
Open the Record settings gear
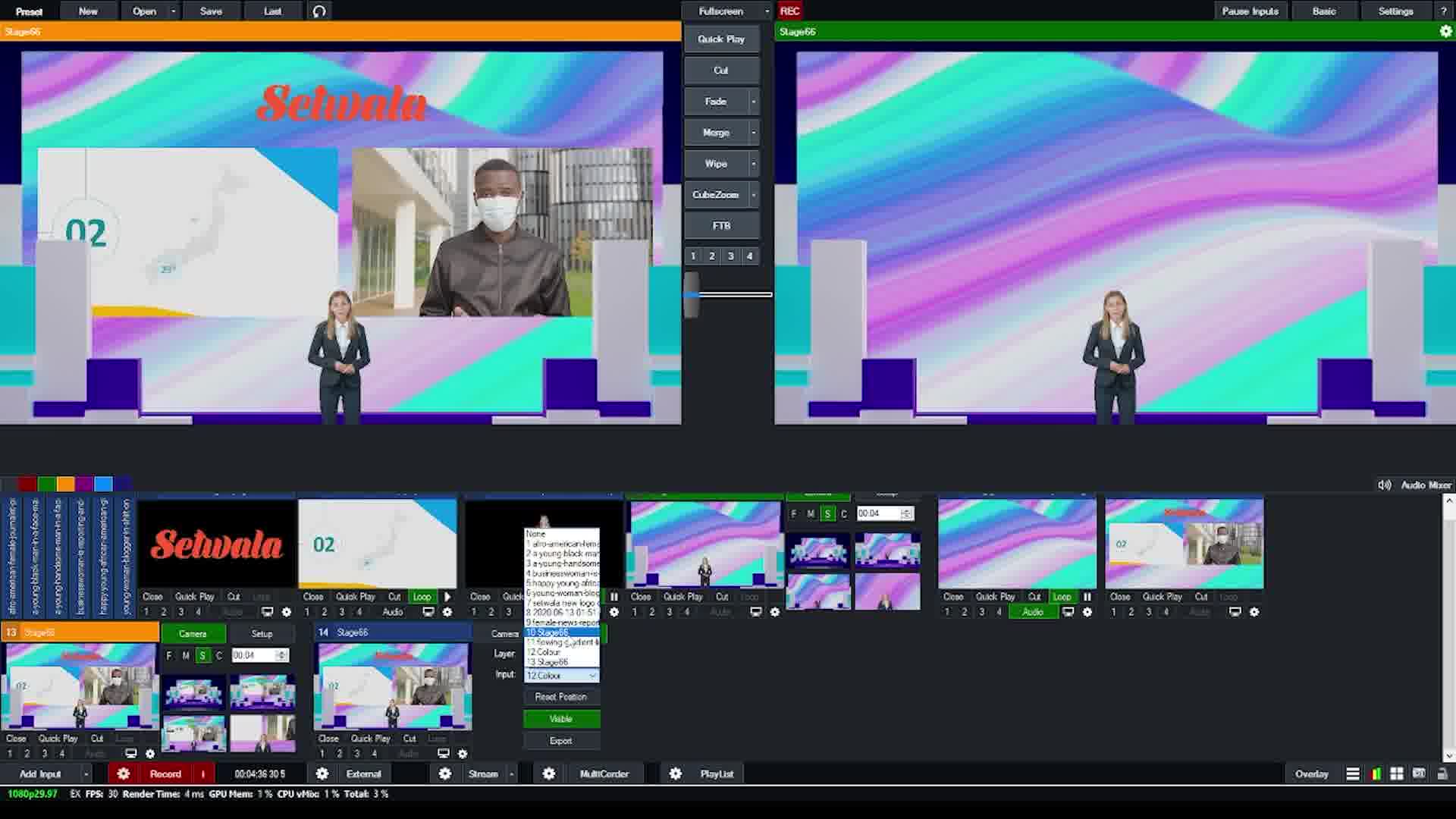coord(124,773)
